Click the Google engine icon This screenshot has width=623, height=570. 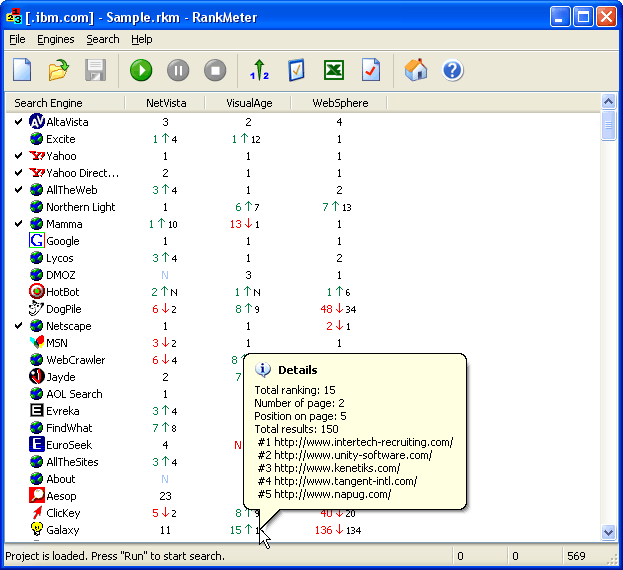tap(37, 241)
